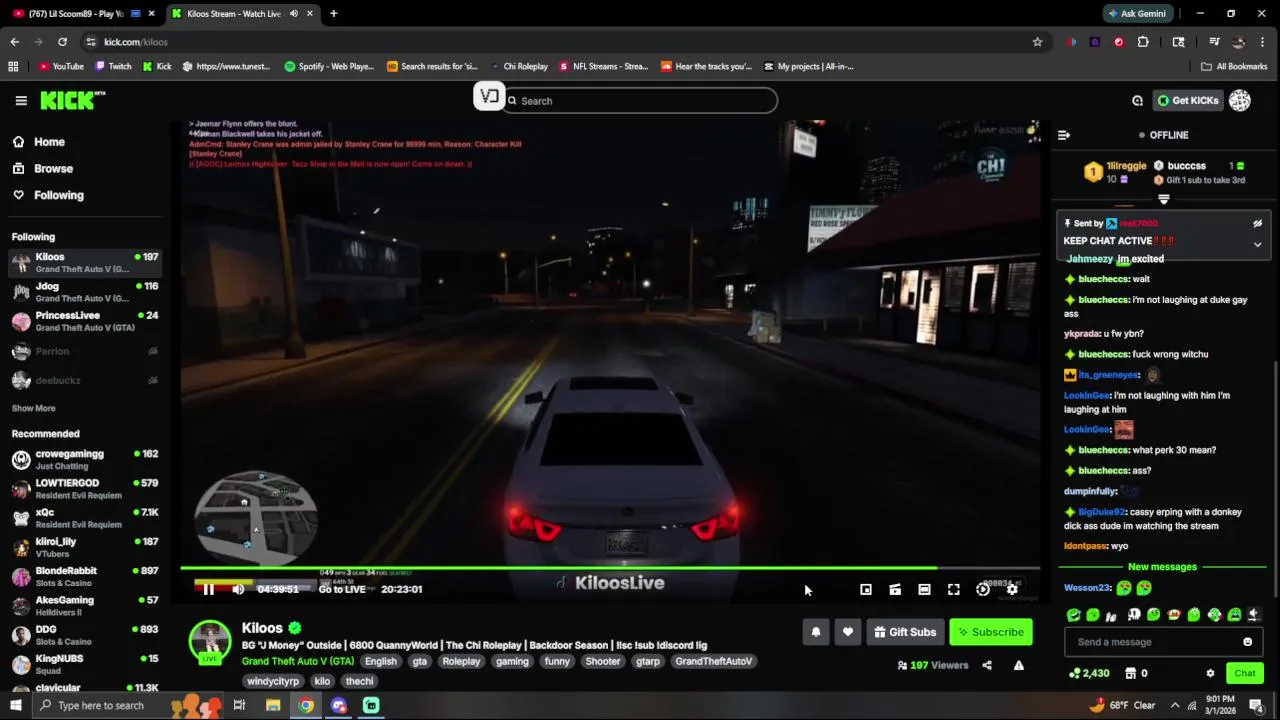Hide the pinned KEEP CHAT ACTIVE message

coord(1257,224)
